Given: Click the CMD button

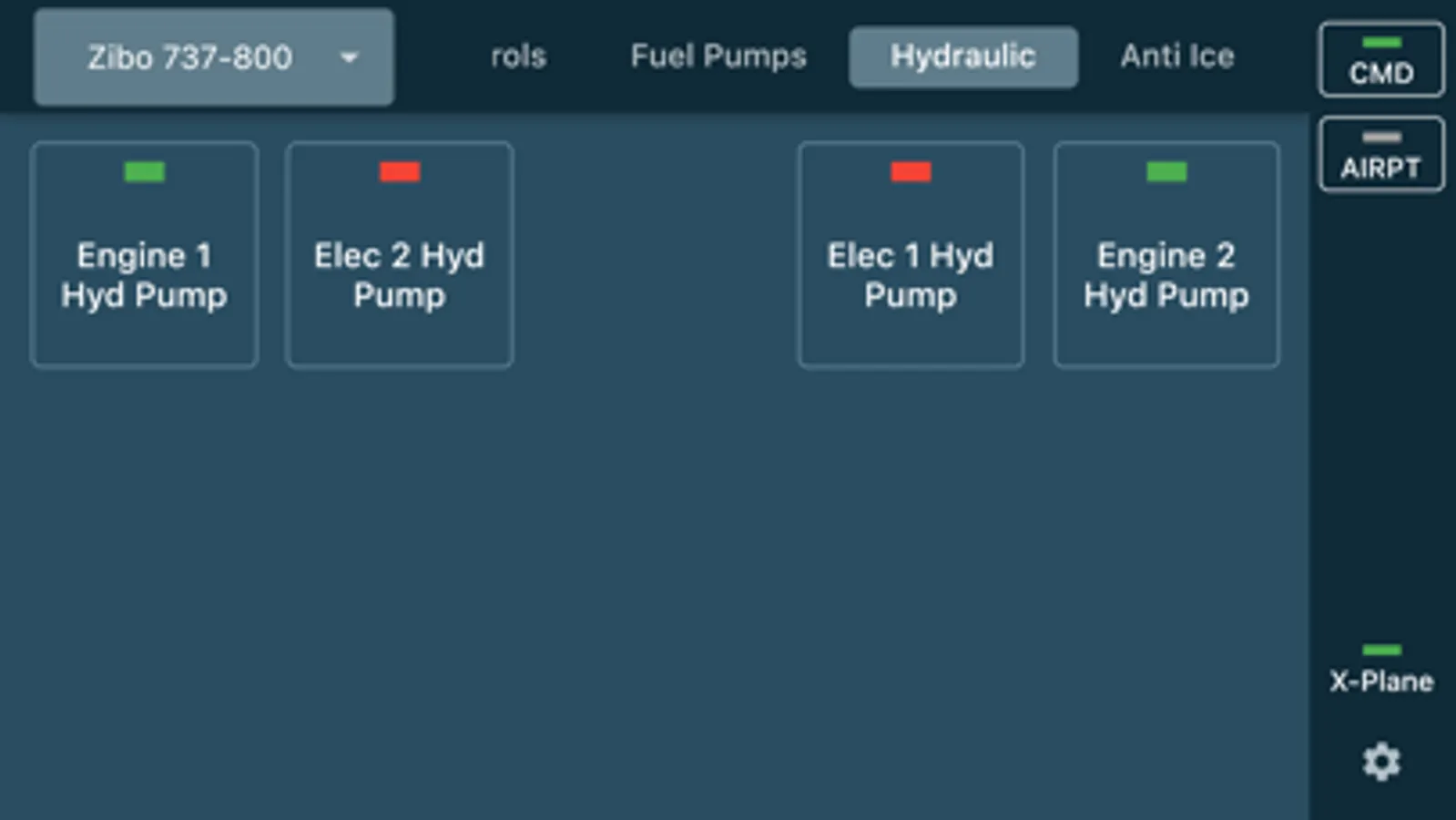Looking at the screenshot, I should (1381, 60).
